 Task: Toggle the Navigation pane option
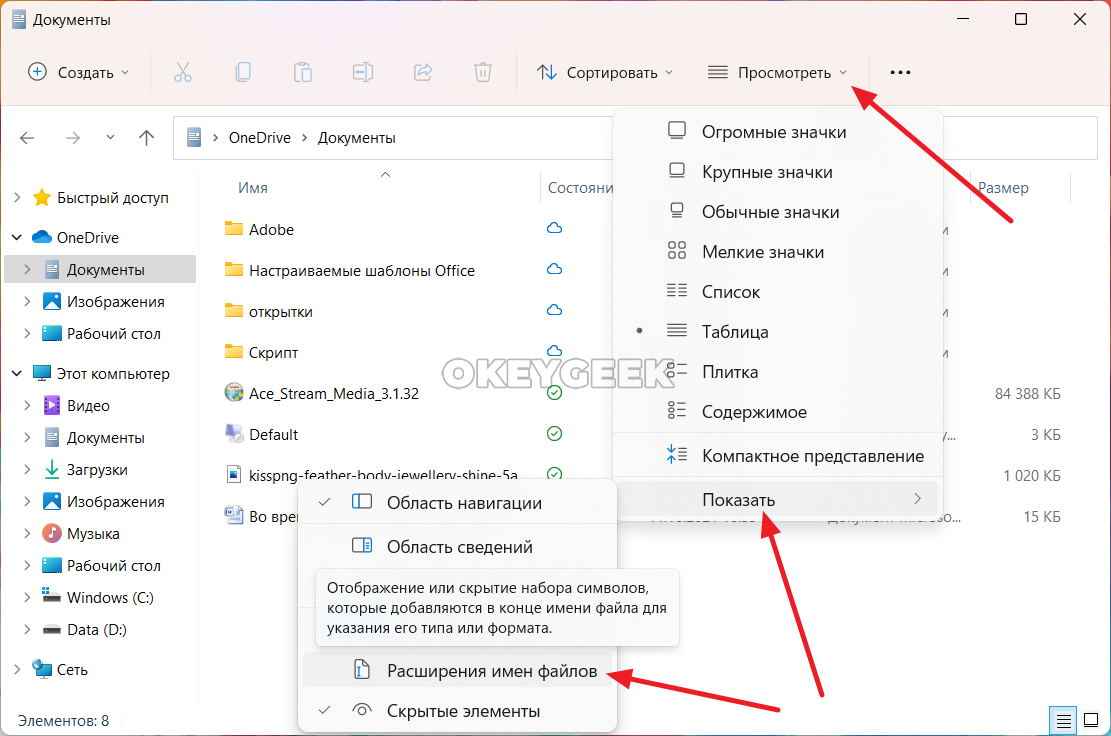click(457, 503)
